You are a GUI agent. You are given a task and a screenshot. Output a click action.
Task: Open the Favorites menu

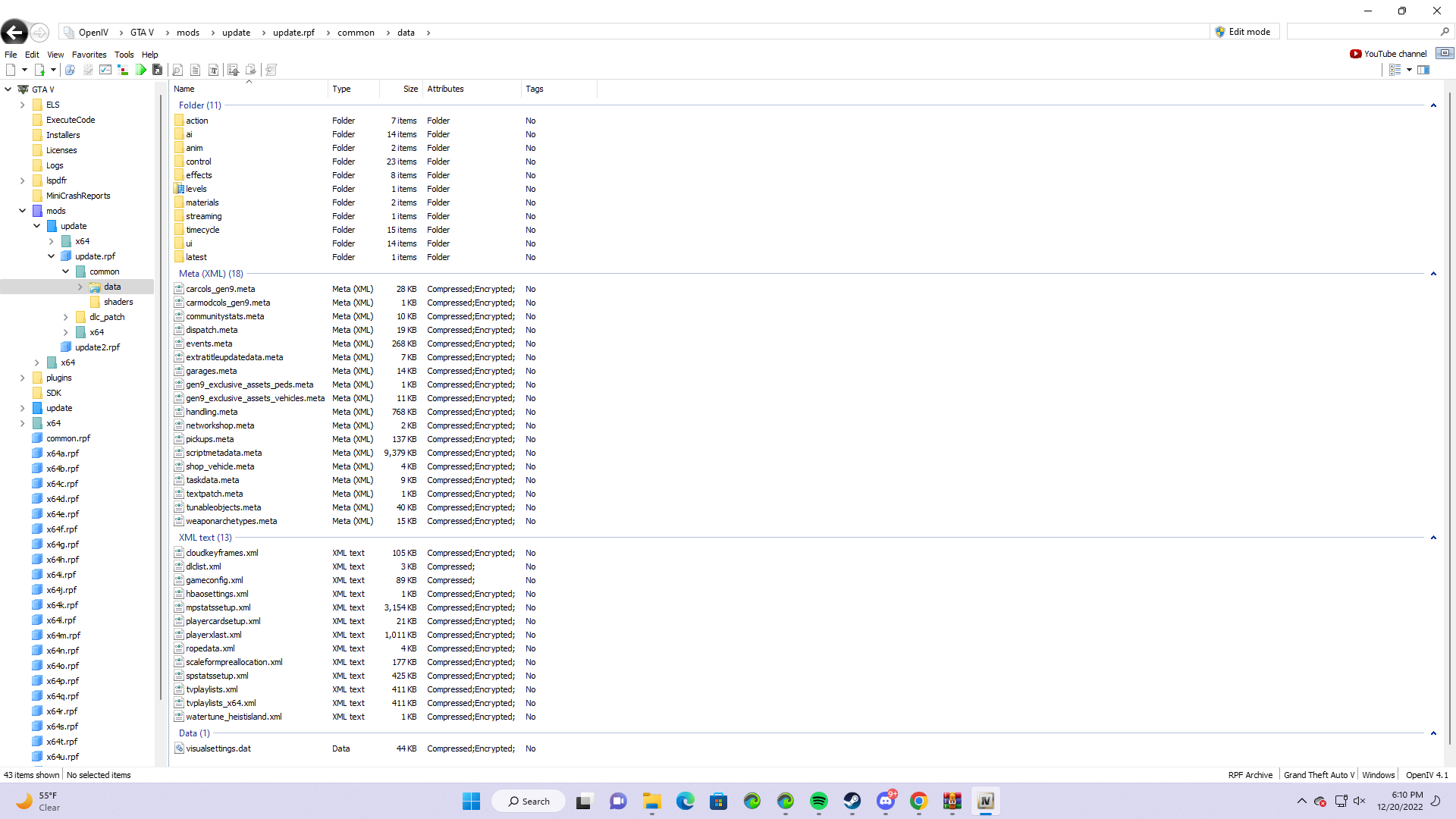pos(89,55)
